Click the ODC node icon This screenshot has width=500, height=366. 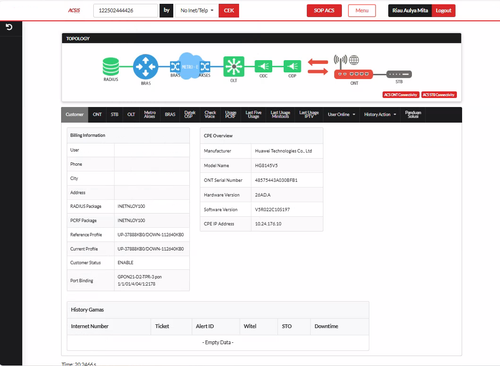pyautogui.click(x=263, y=66)
